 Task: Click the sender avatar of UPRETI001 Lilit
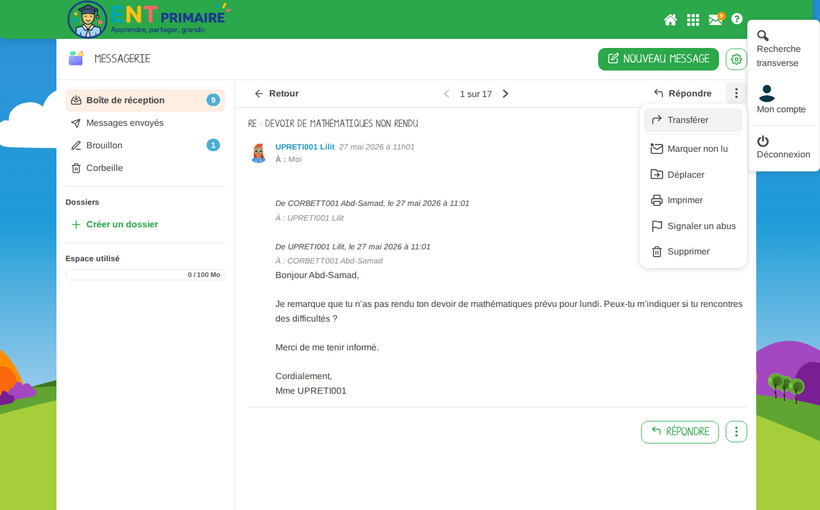pyautogui.click(x=258, y=153)
